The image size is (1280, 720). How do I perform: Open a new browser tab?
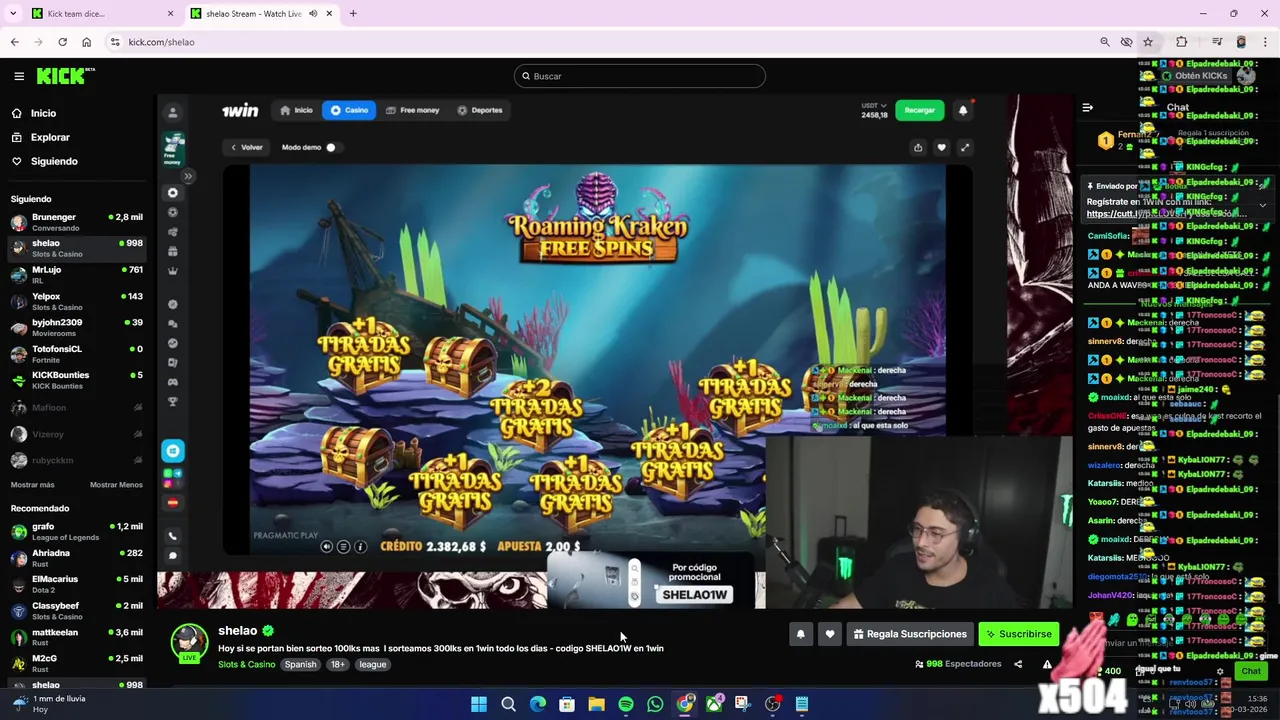[353, 14]
